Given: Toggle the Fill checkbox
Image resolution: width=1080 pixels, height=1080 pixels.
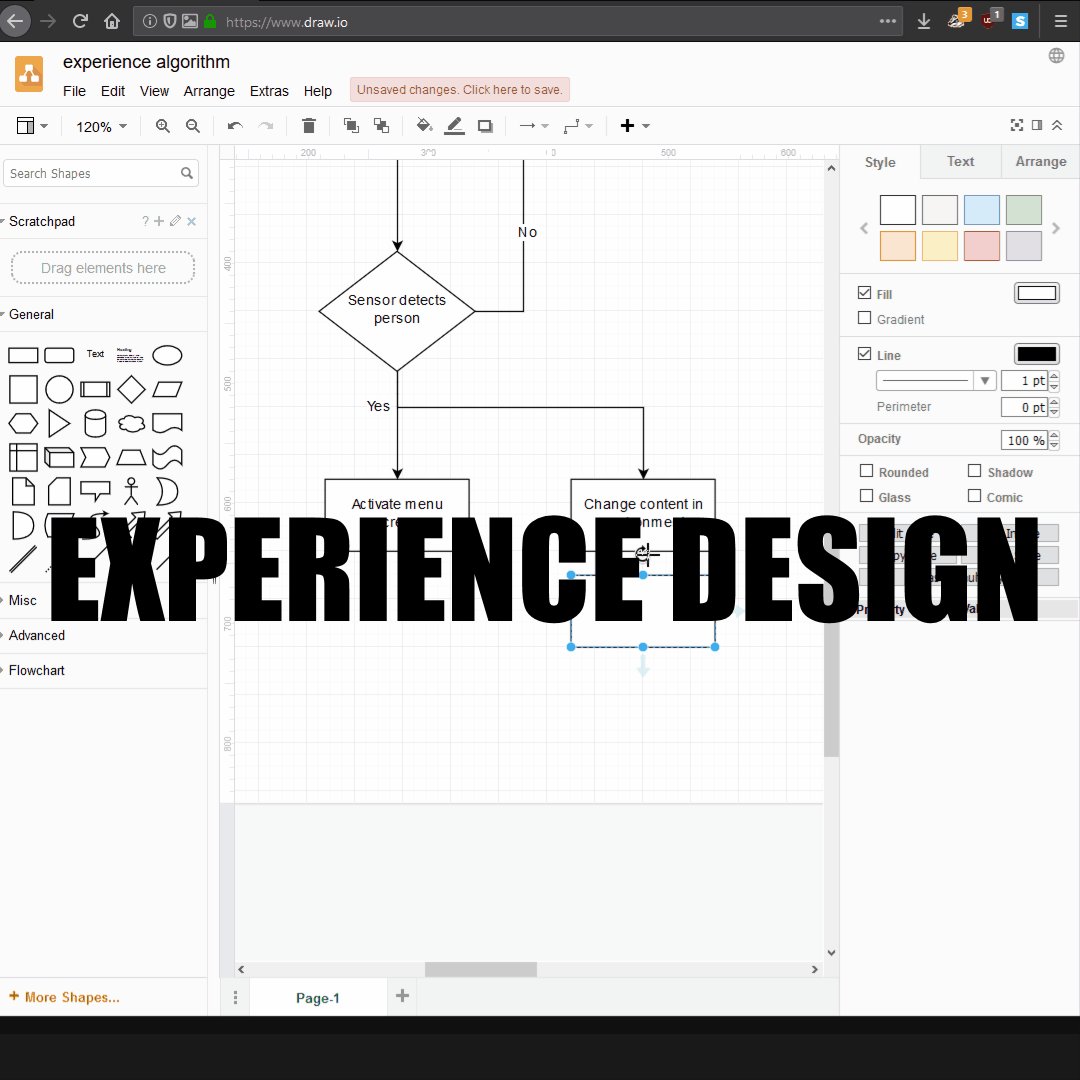Looking at the screenshot, I should 864,293.
